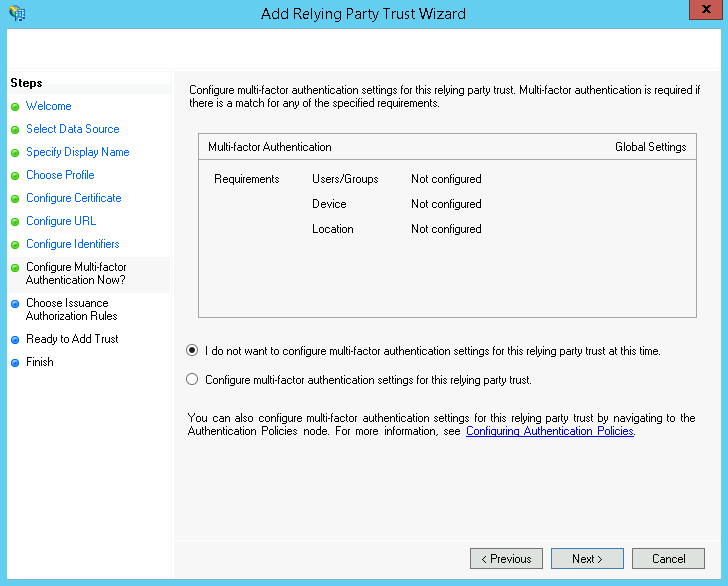Click green bullet beside Configure Identifiers
Image resolution: width=728 pixels, height=586 pixels.
point(15,245)
